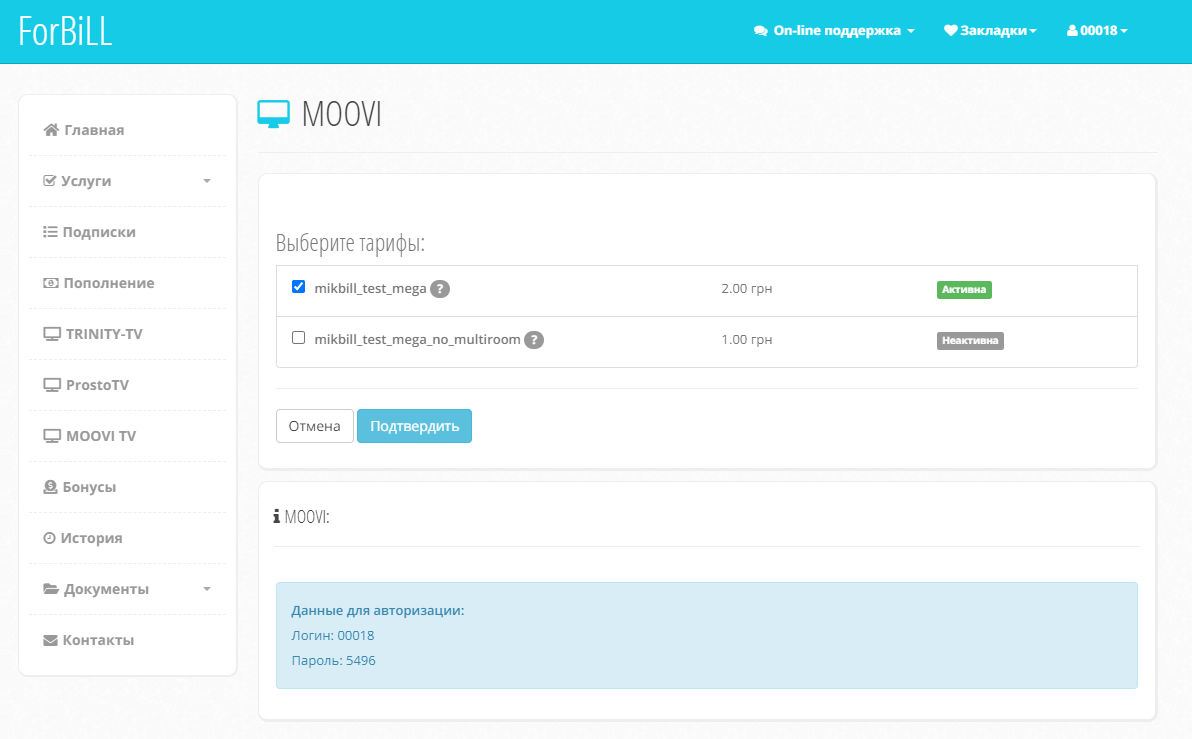Click the clock icon next to История

[49, 538]
